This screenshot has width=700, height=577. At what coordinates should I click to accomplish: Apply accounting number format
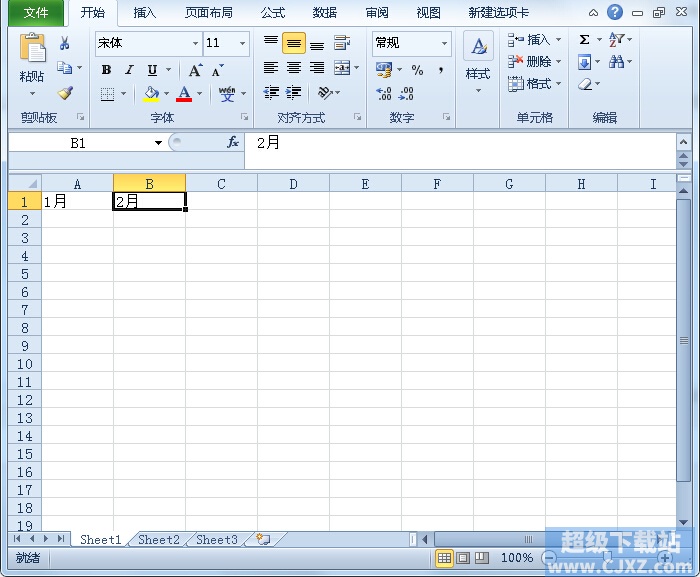click(384, 70)
